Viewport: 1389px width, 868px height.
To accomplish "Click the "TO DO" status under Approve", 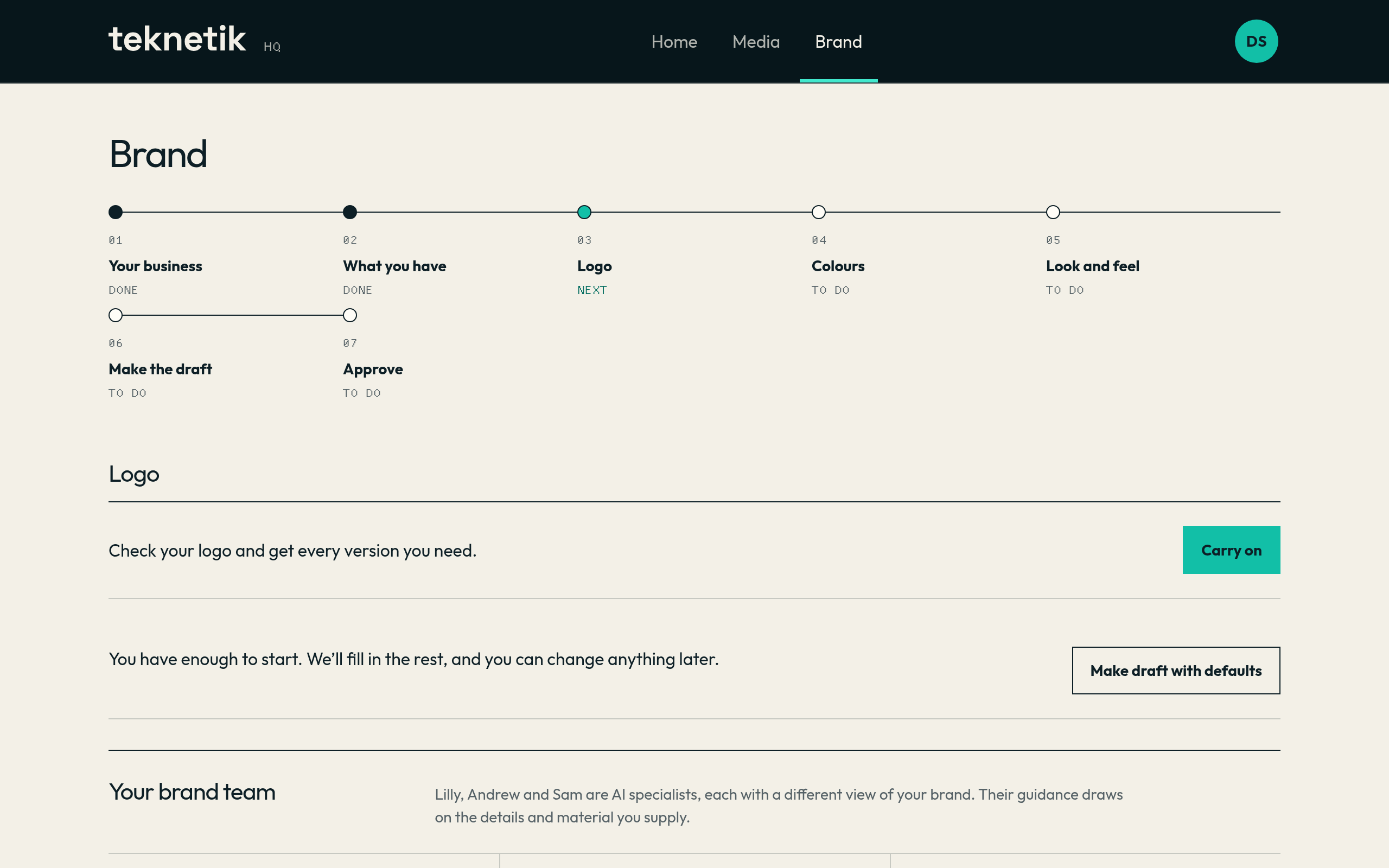I will point(361,393).
